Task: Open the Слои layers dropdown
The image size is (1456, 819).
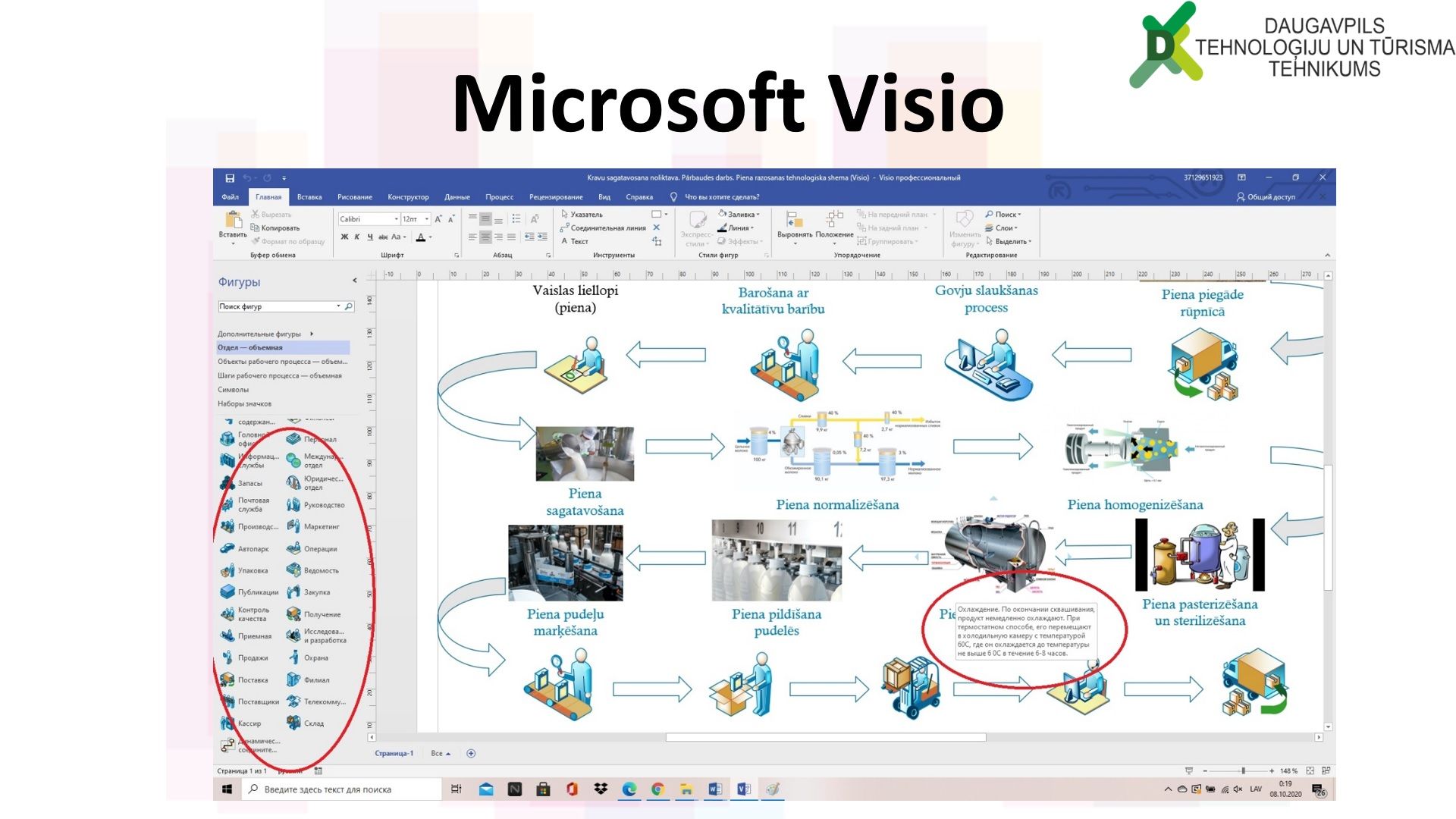Action: [x=1001, y=228]
